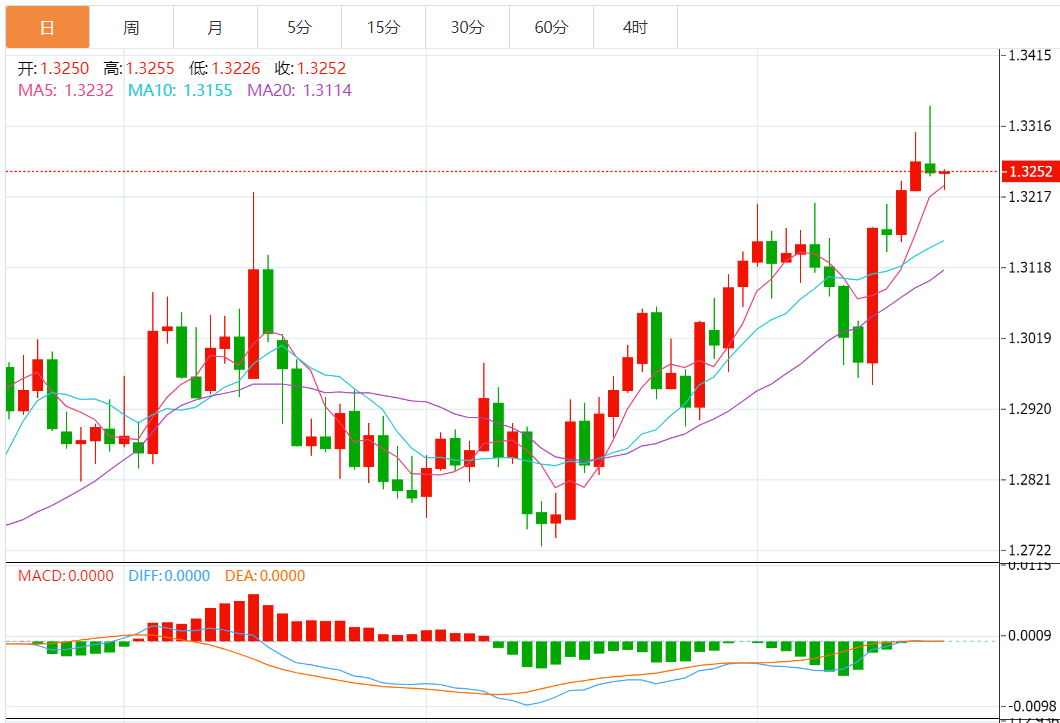This screenshot has height=723, width=1060.
Task: Click the 1.2722 price axis label
Action: [x=1030, y=551]
